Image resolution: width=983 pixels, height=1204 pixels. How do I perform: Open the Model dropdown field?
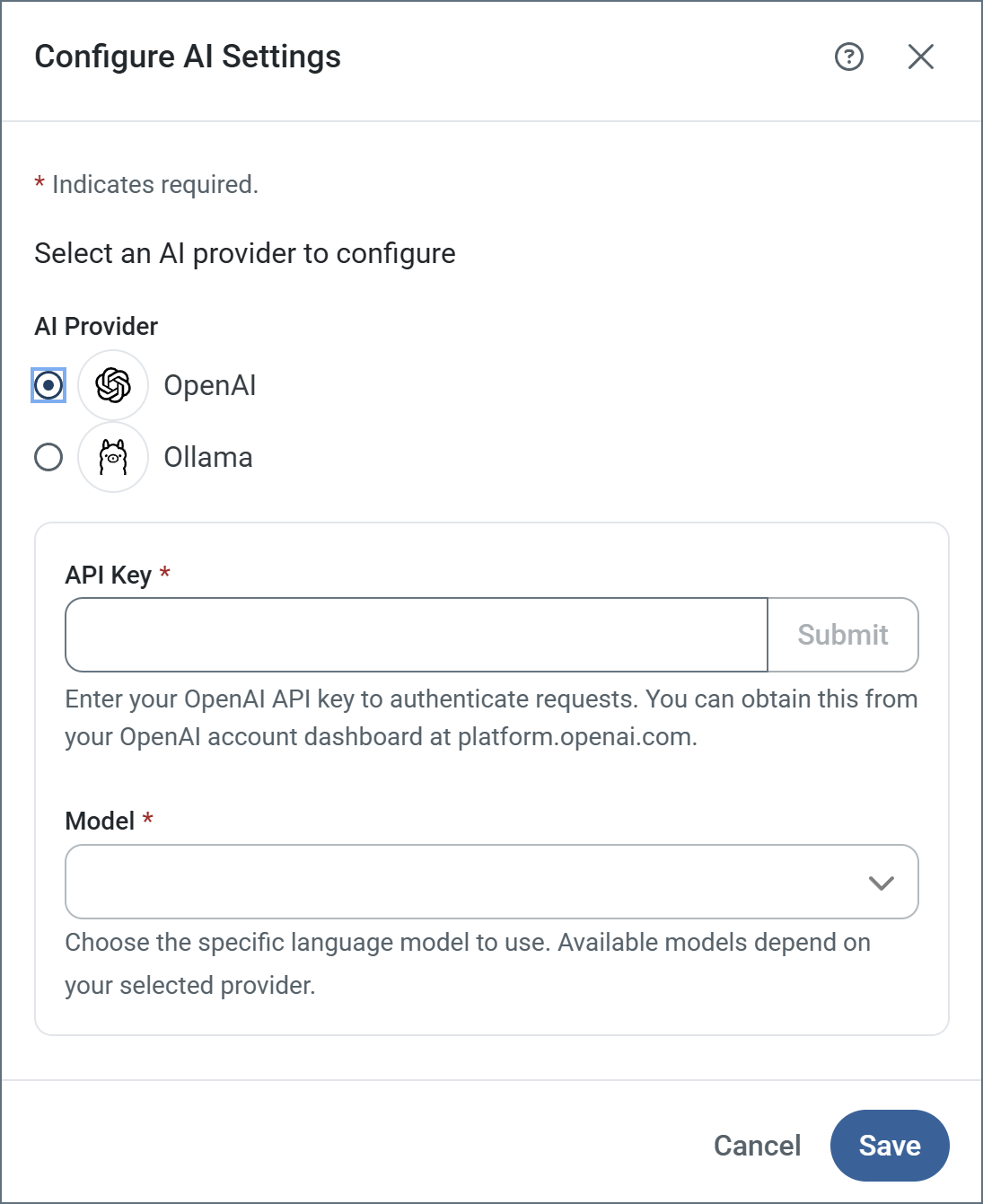click(467, 882)
